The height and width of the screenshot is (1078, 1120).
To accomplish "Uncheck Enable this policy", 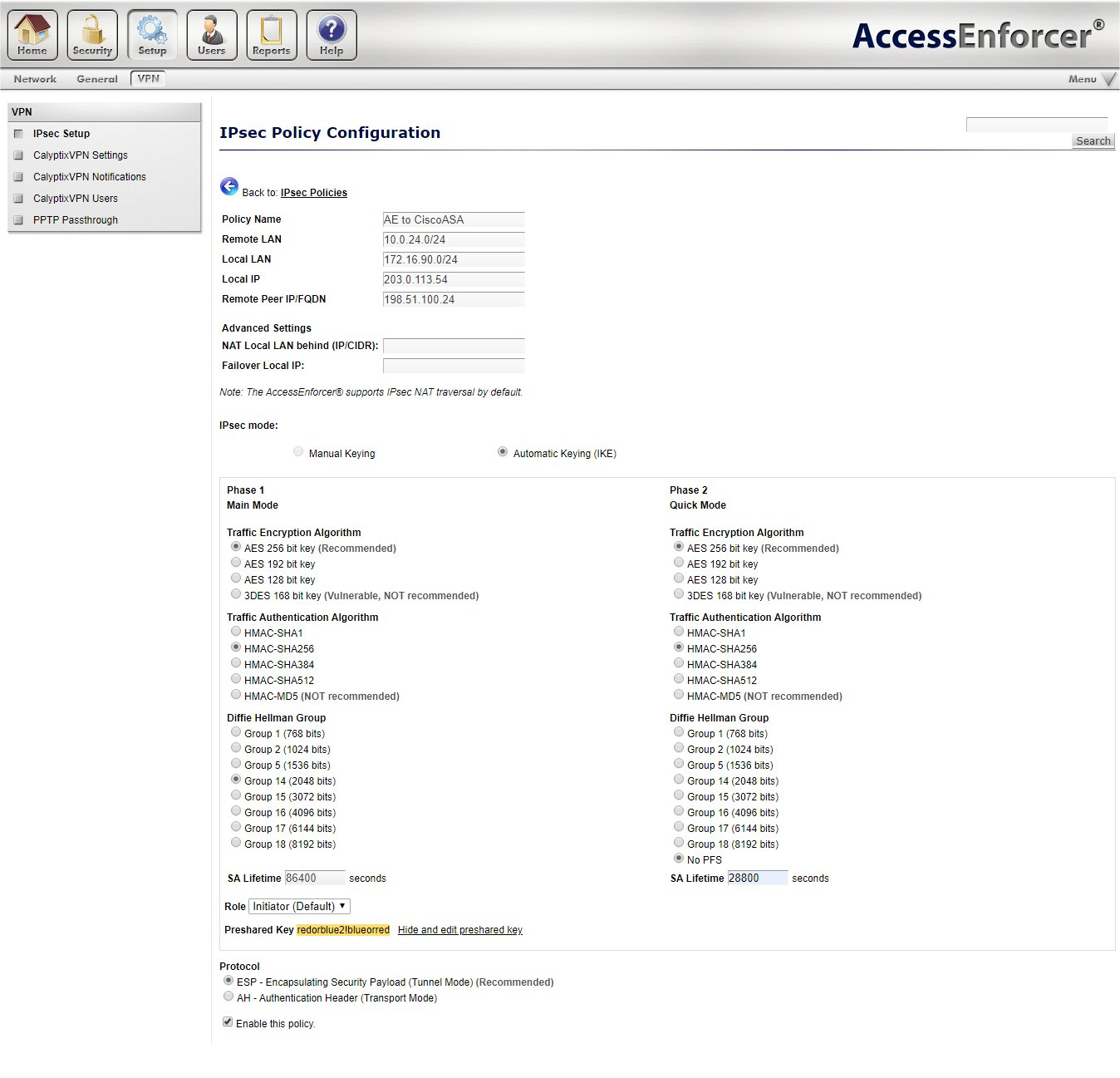I will coord(227,1021).
